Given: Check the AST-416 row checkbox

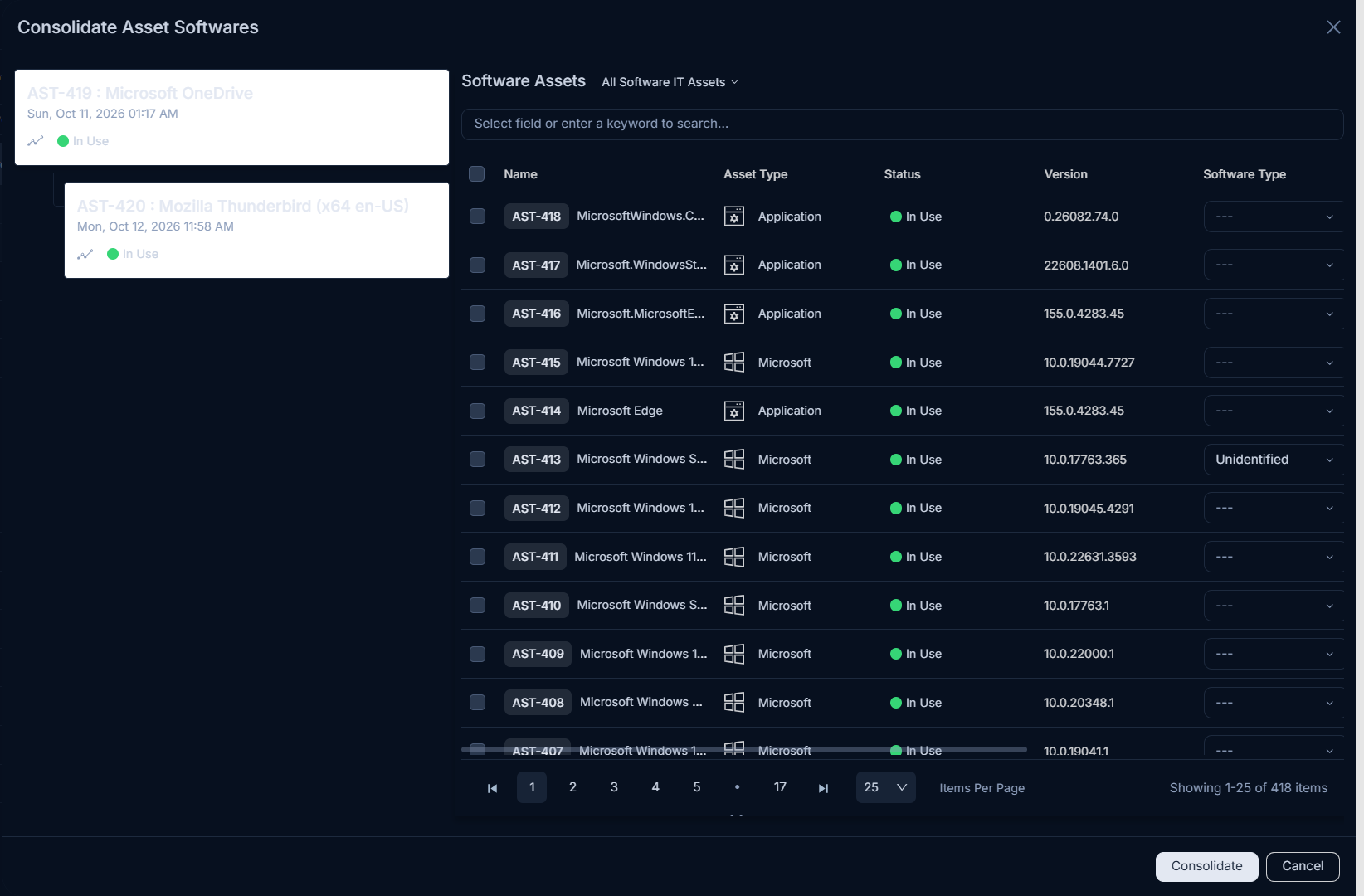Looking at the screenshot, I should point(477,313).
